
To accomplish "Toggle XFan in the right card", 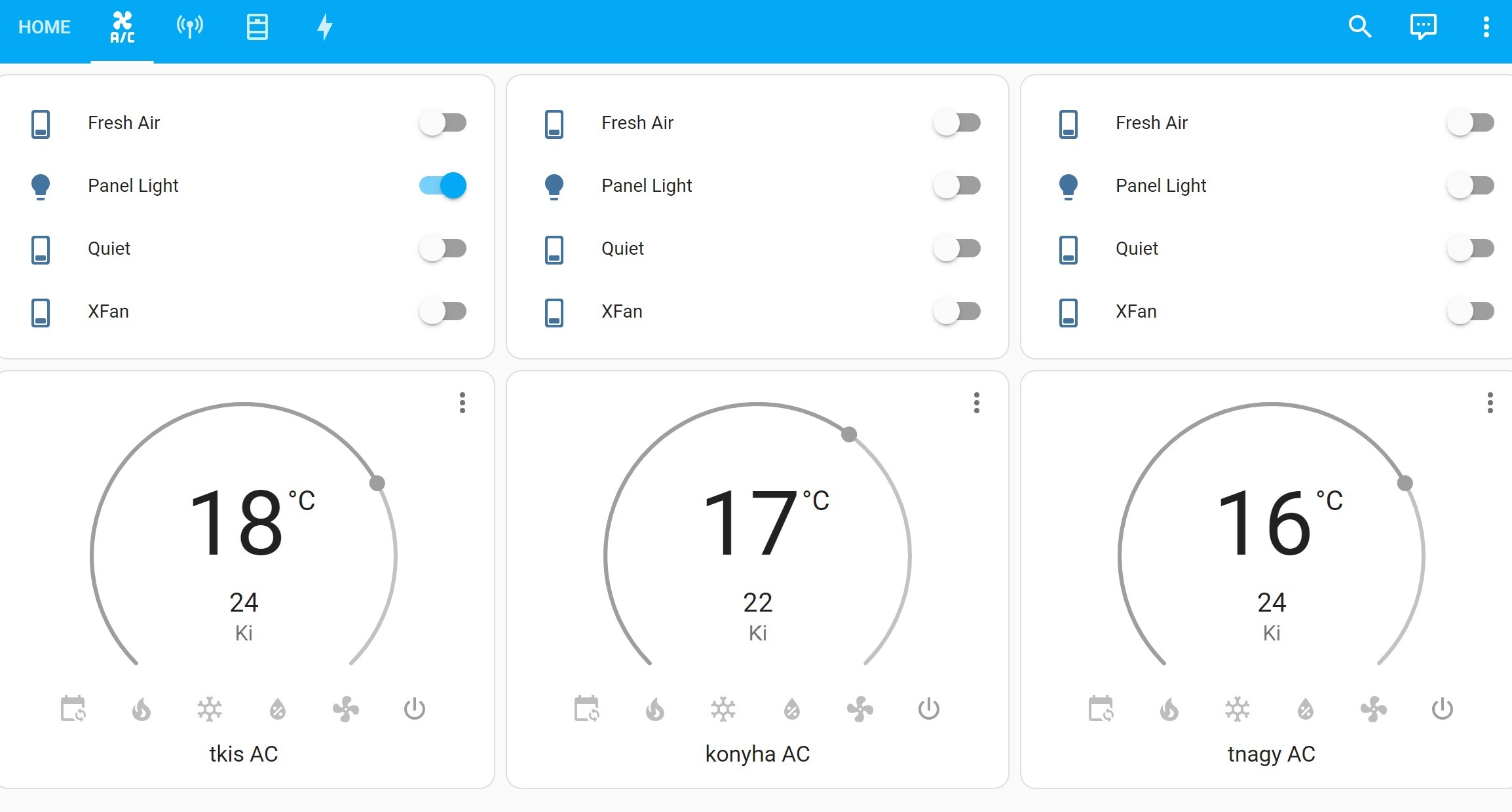I will (x=1471, y=311).
